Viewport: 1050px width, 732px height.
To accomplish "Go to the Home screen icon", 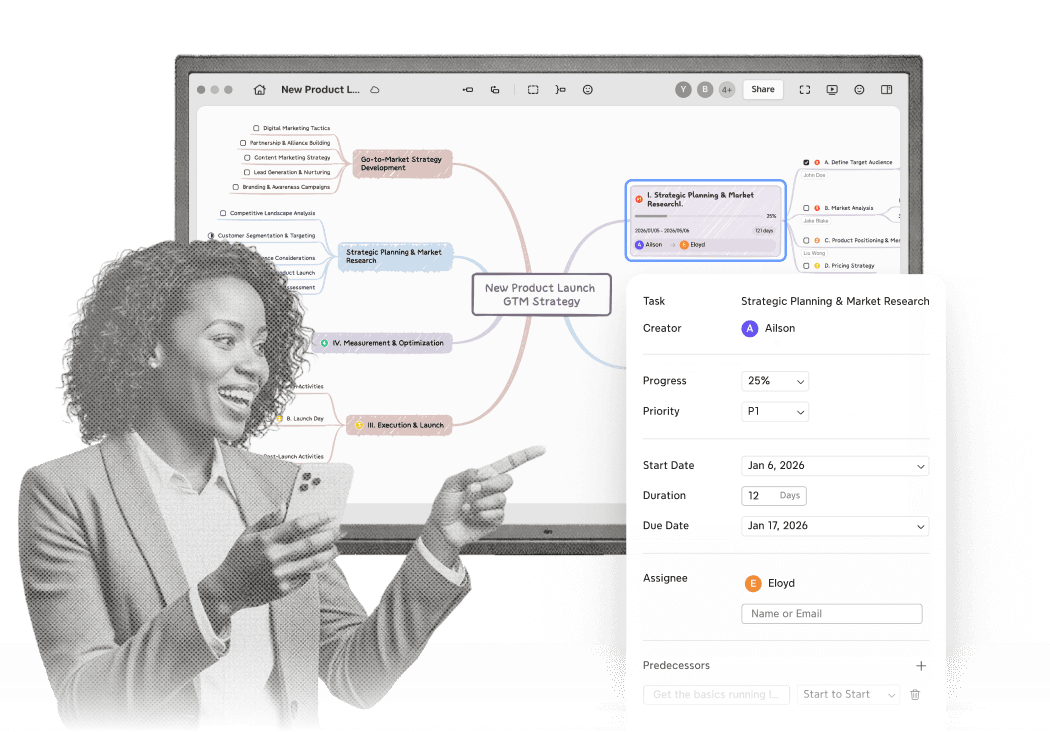I will coord(260,90).
